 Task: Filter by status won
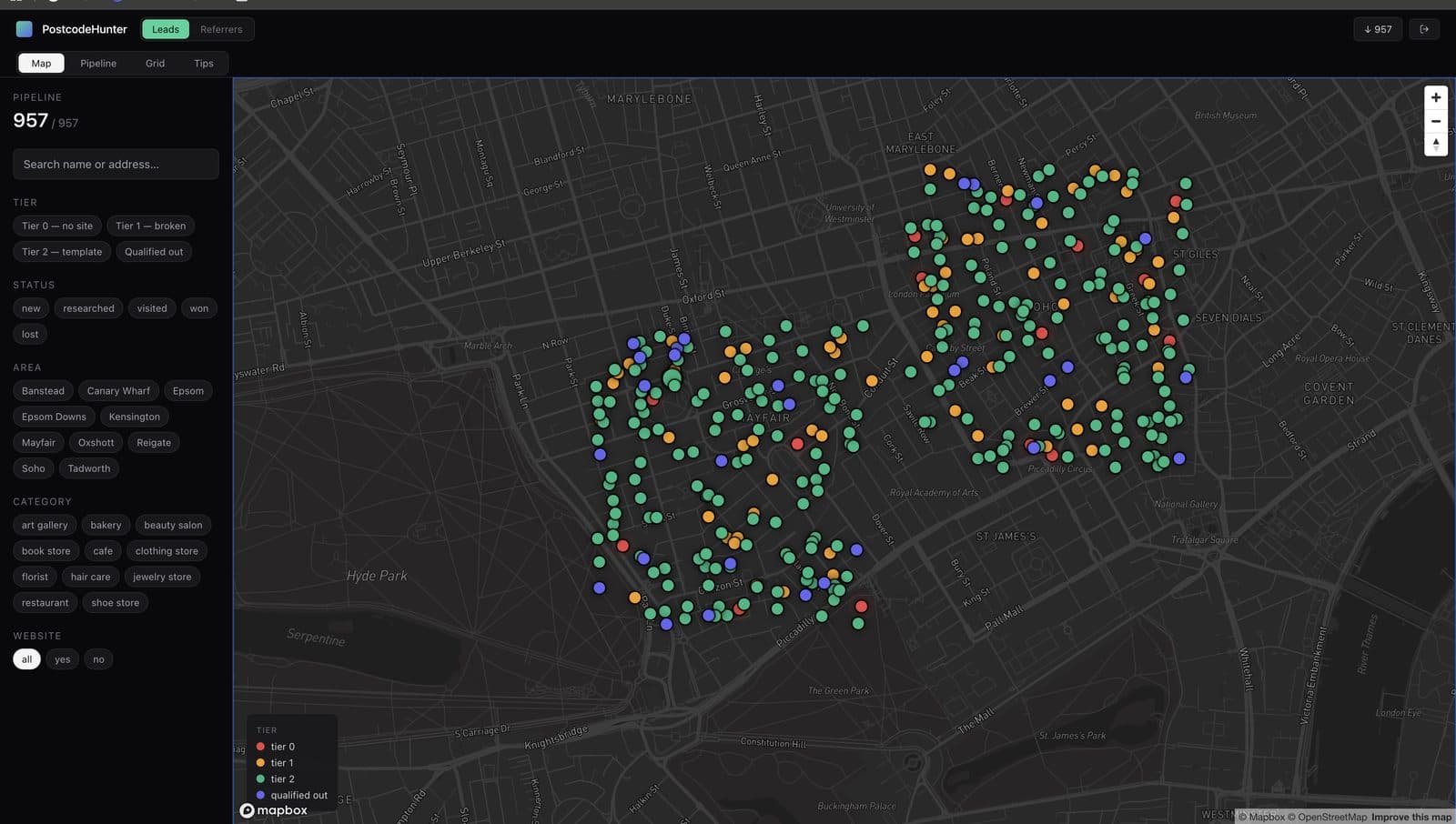199,308
